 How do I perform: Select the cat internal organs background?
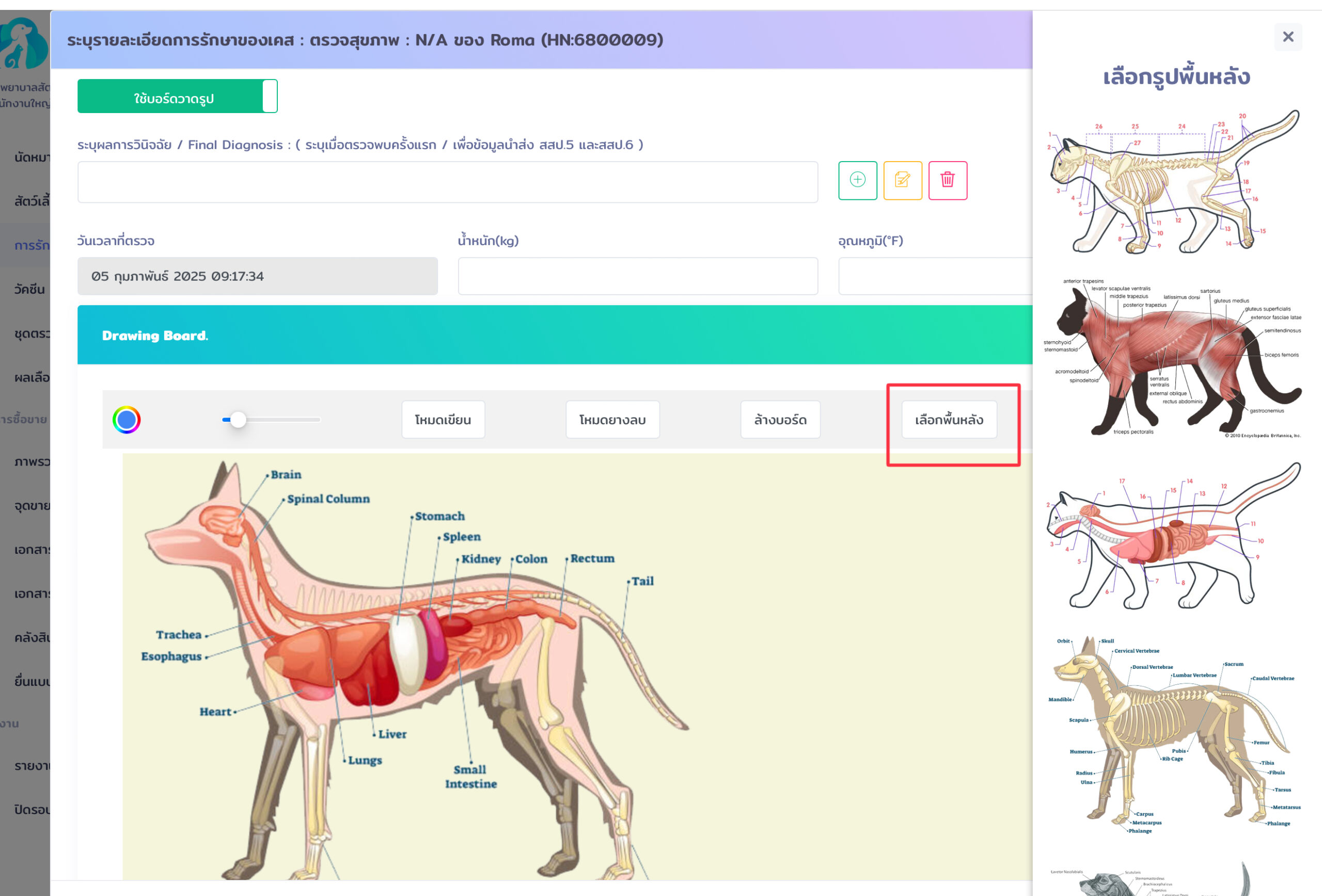(1175, 537)
